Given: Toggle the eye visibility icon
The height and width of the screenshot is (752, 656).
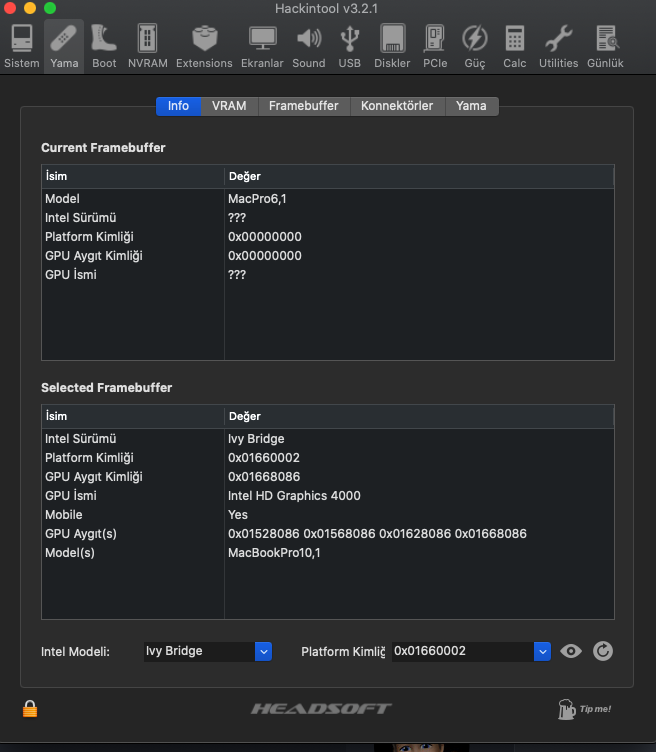Looking at the screenshot, I should click(x=571, y=651).
